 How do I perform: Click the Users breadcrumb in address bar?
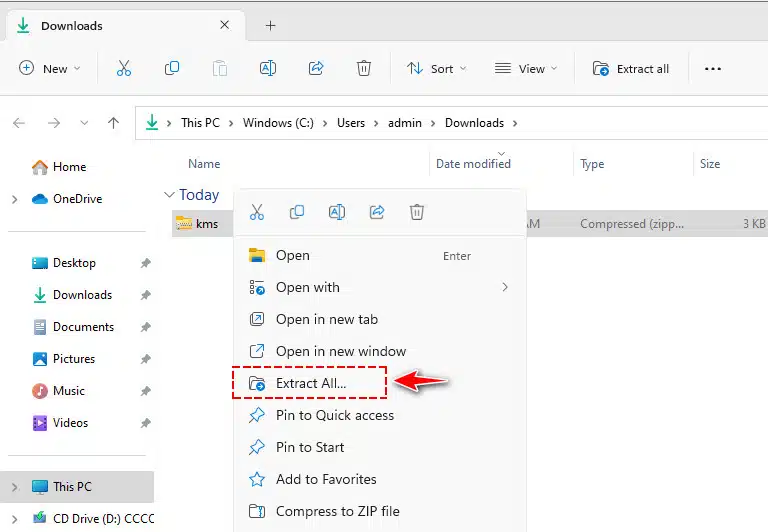pos(351,123)
